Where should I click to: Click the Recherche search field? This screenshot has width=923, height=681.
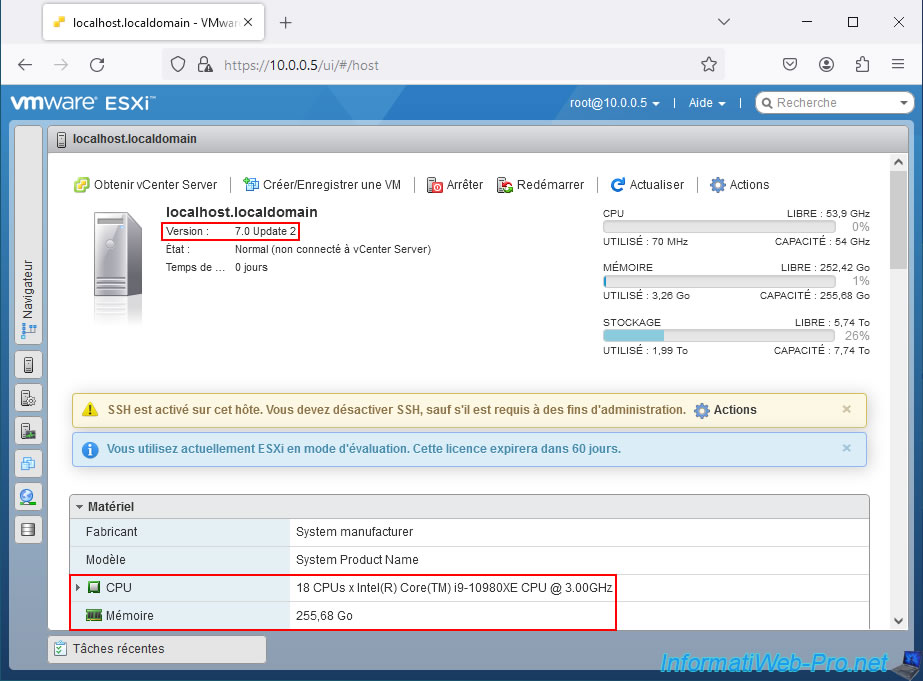835,103
